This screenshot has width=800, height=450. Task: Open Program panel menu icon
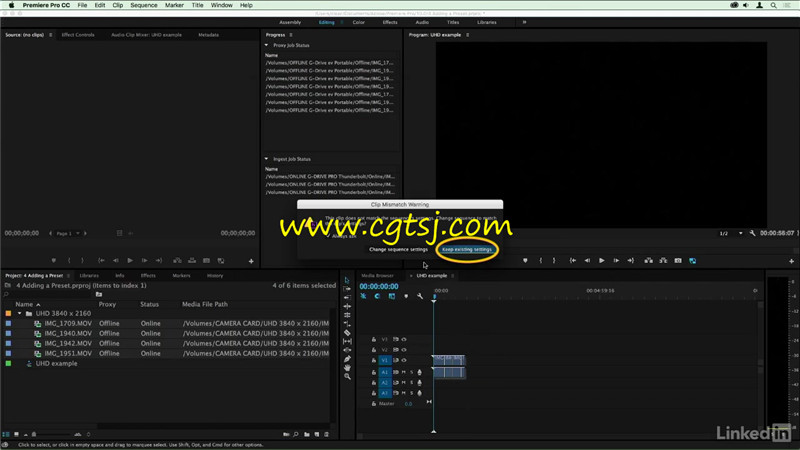point(467,35)
